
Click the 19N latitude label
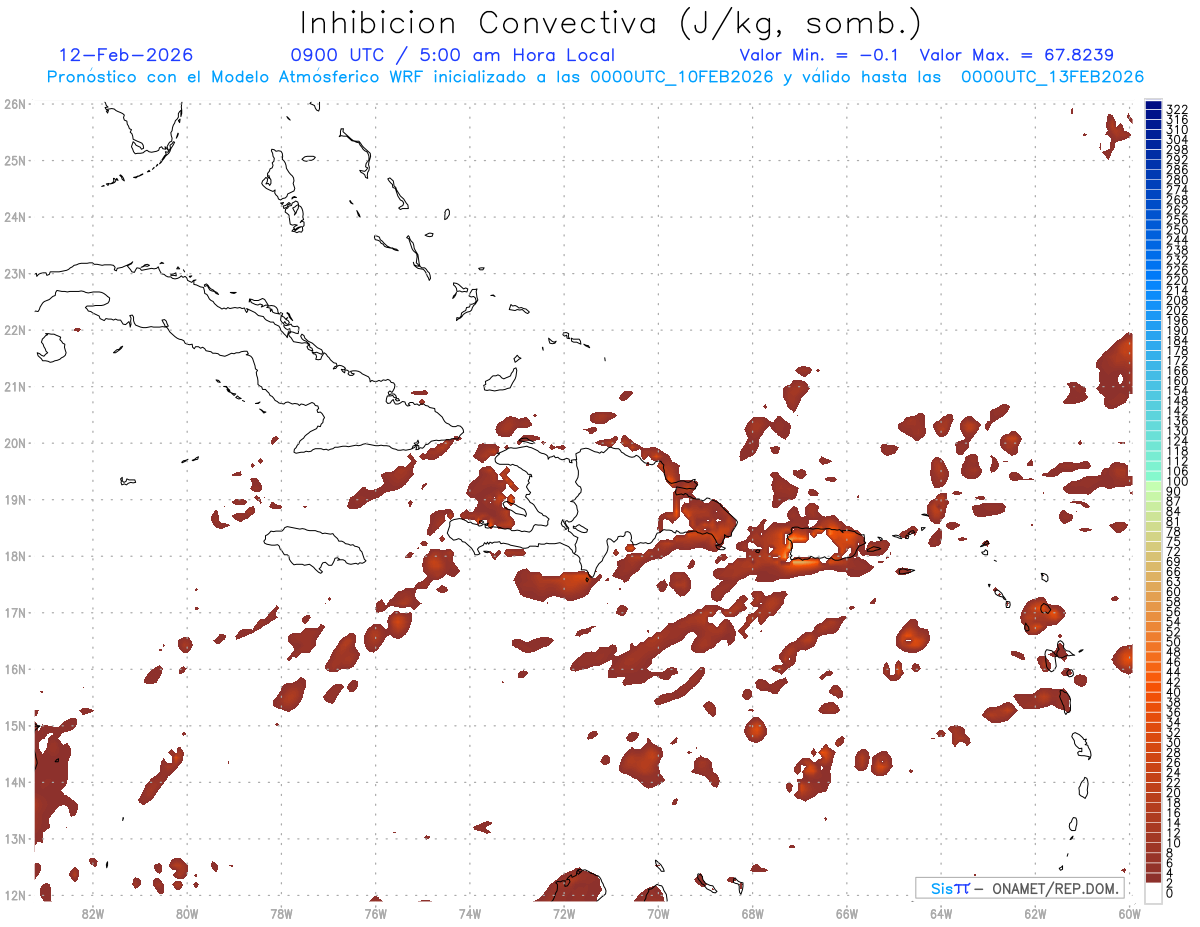coord(15,499)
